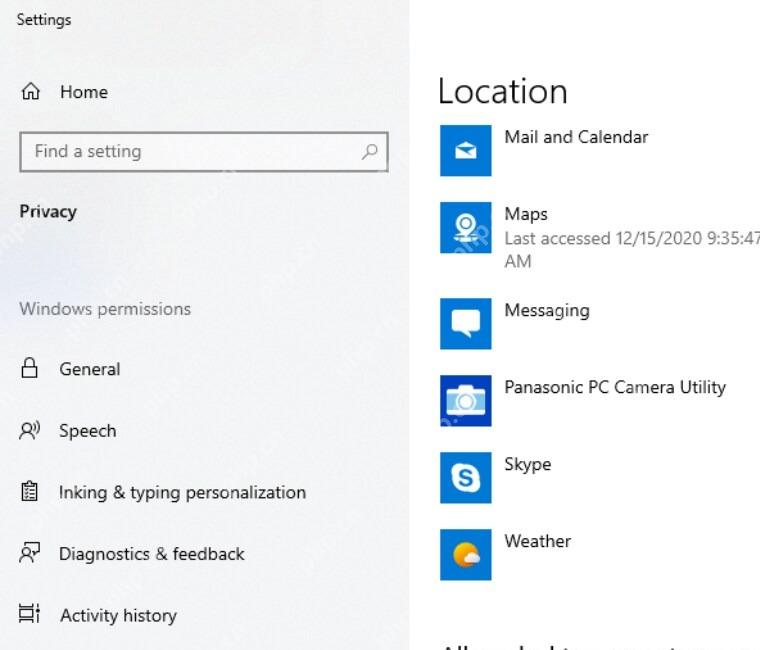The image size is (760, 650).
Task: Click the Speech person icon
Action: click(30, 430)
